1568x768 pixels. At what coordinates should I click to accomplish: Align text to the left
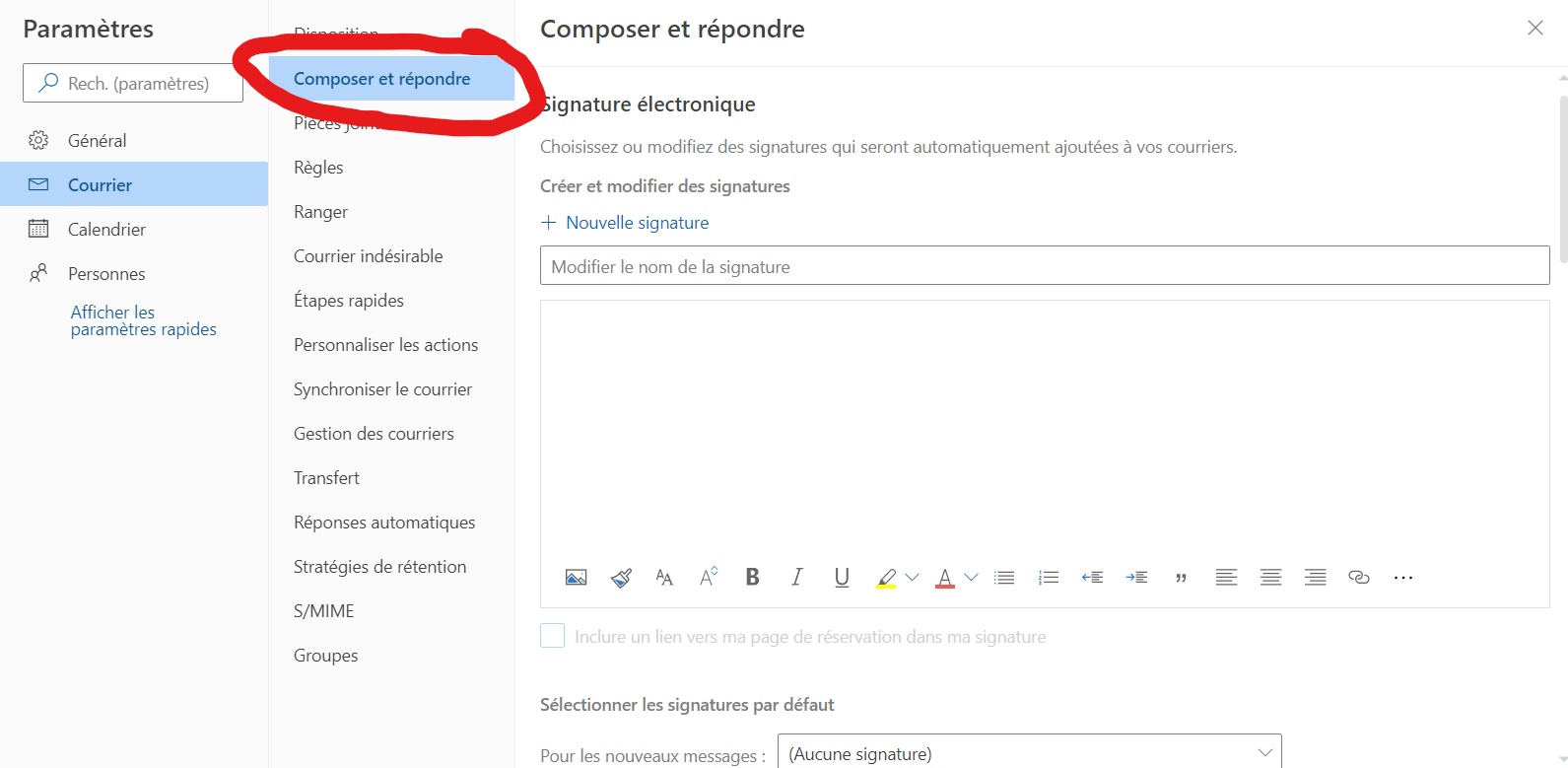click(1226, 578)
